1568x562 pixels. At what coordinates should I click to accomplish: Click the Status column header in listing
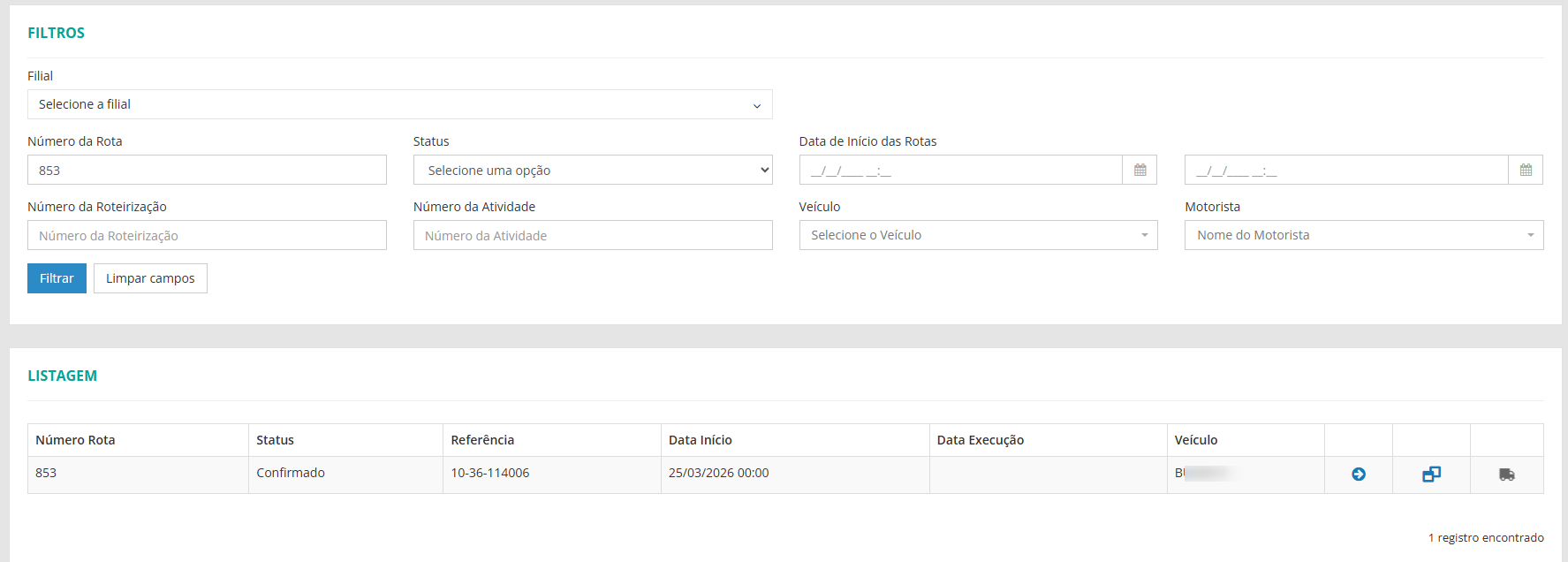pyautogui.click(x=275, y=440)
